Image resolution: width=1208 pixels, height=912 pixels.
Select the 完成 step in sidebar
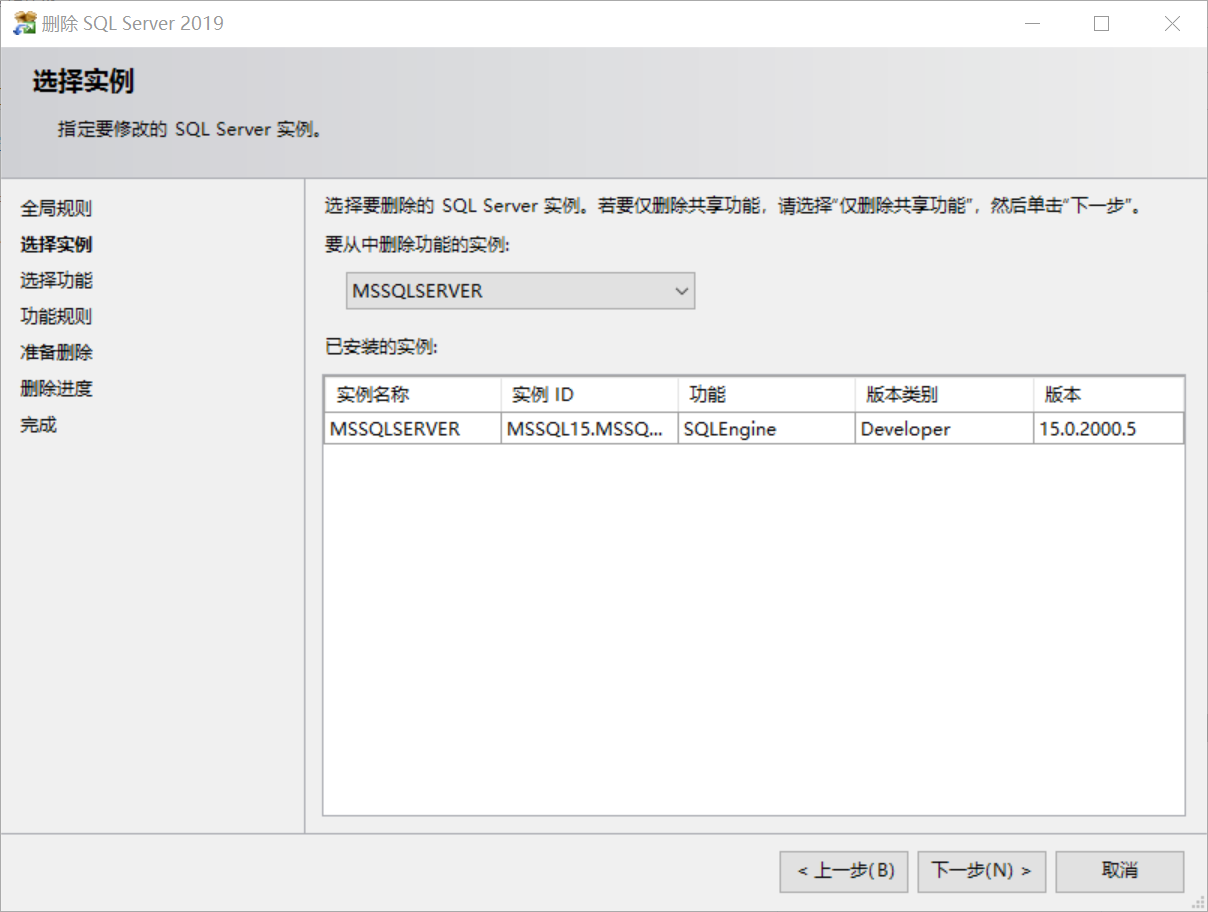click(39, 425)
